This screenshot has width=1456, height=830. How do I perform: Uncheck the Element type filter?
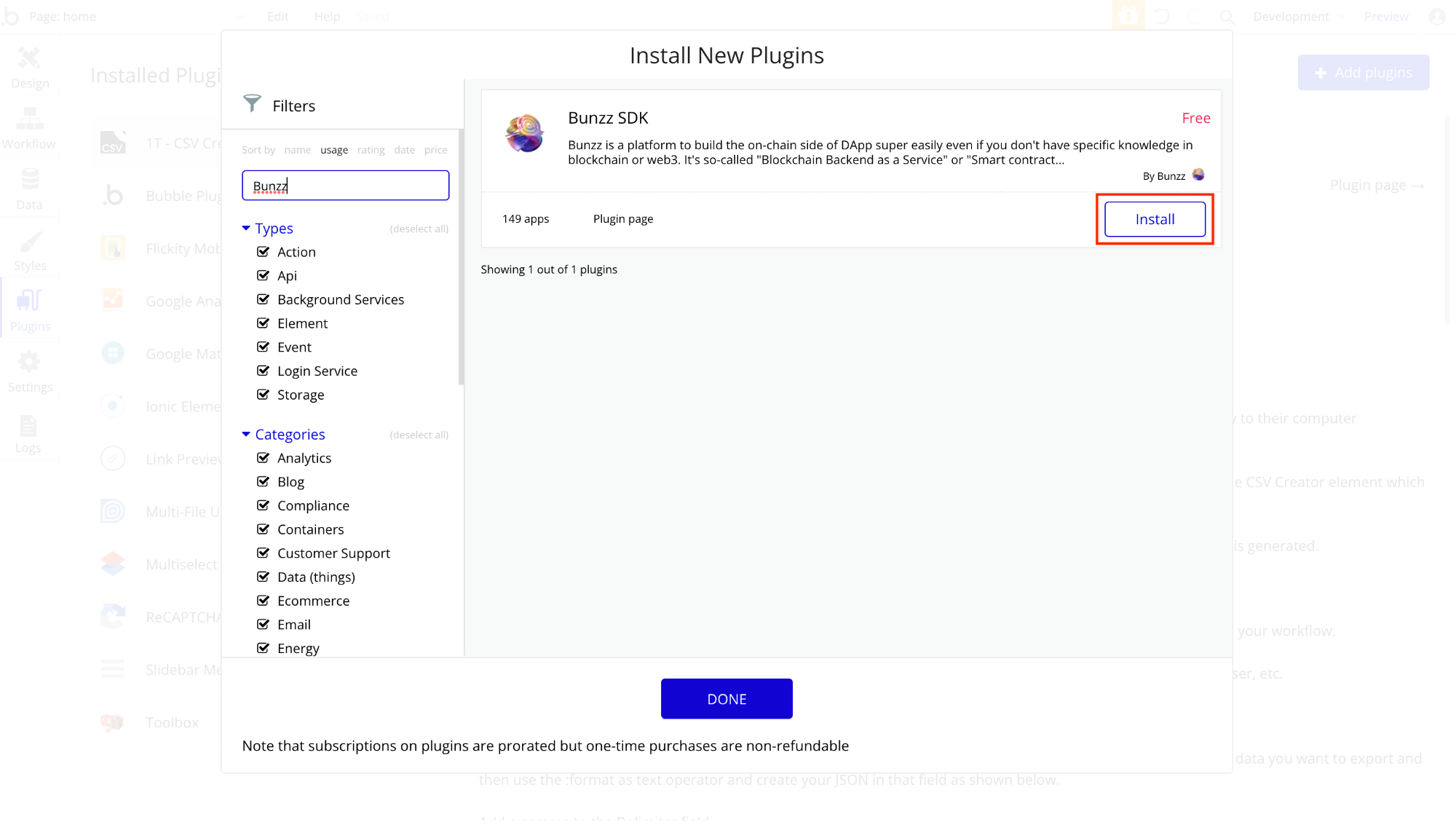264,323
